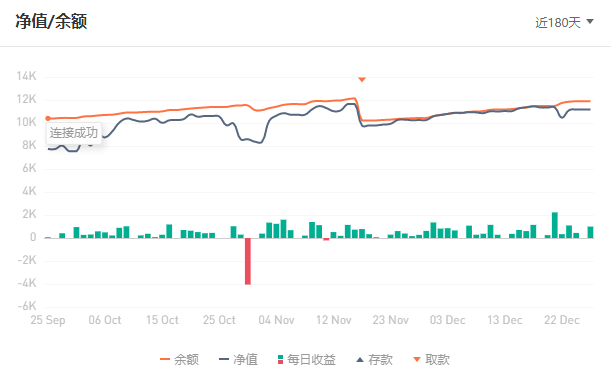
Task: Open the 近180天 time range dropdown
Action: (564, 22)
